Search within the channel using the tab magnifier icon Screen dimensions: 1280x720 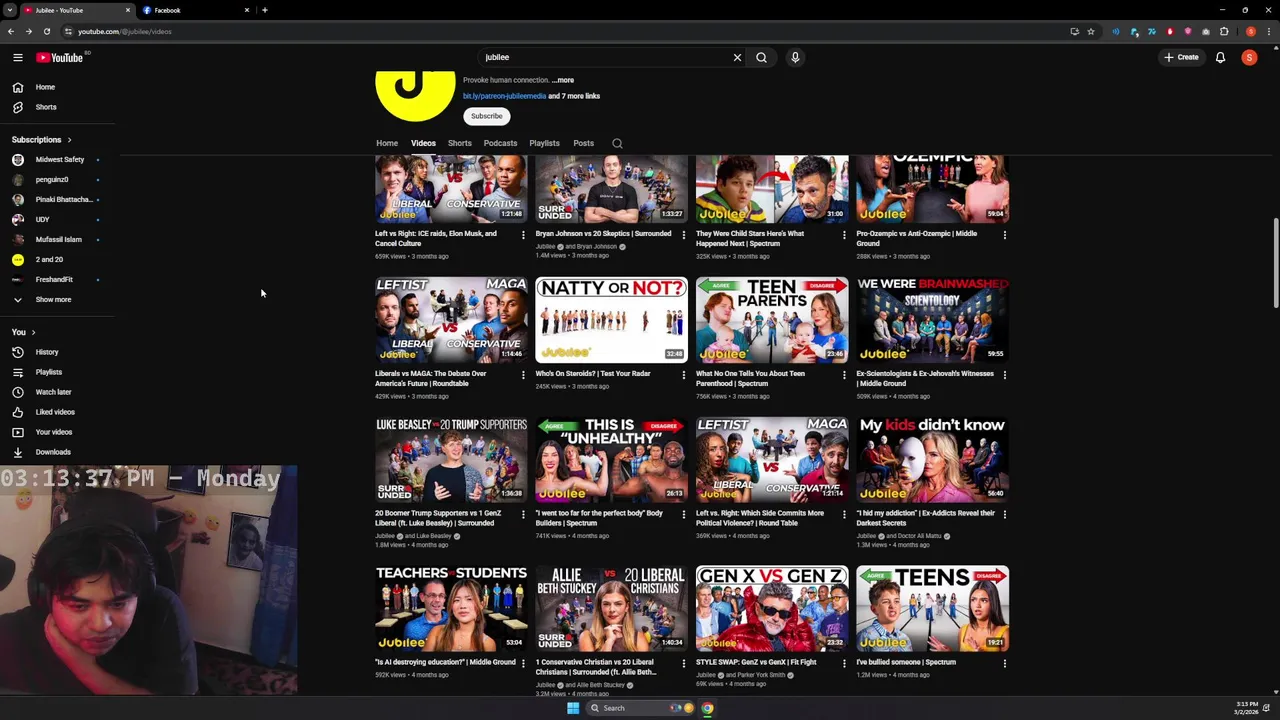[x=617, y=143]
